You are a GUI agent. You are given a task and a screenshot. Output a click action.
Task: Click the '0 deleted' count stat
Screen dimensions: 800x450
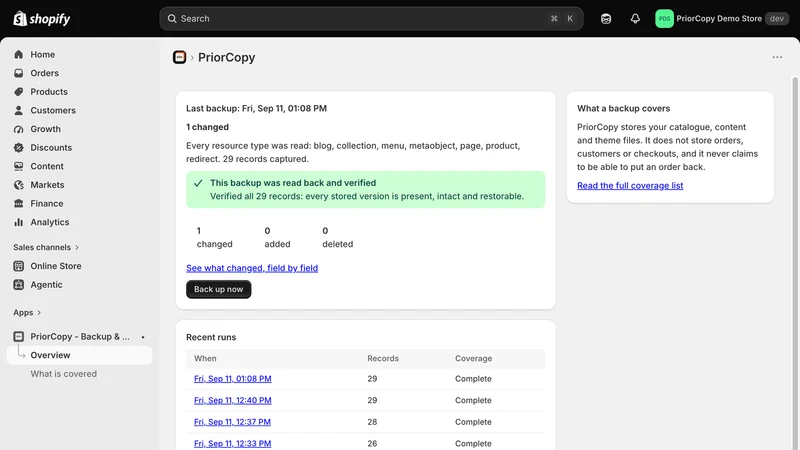coord(337,238)
